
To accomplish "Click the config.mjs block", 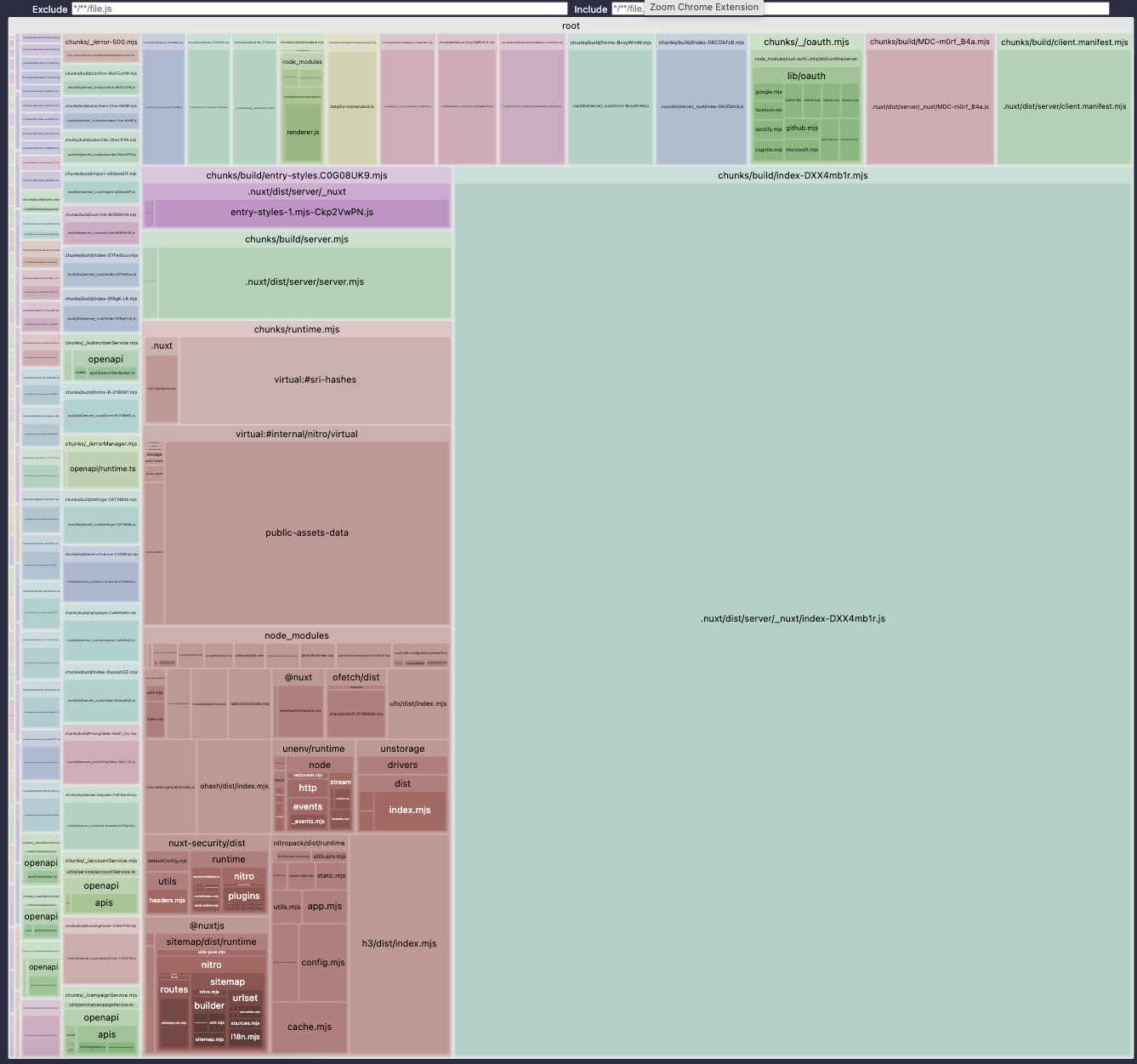I will 323,963.
